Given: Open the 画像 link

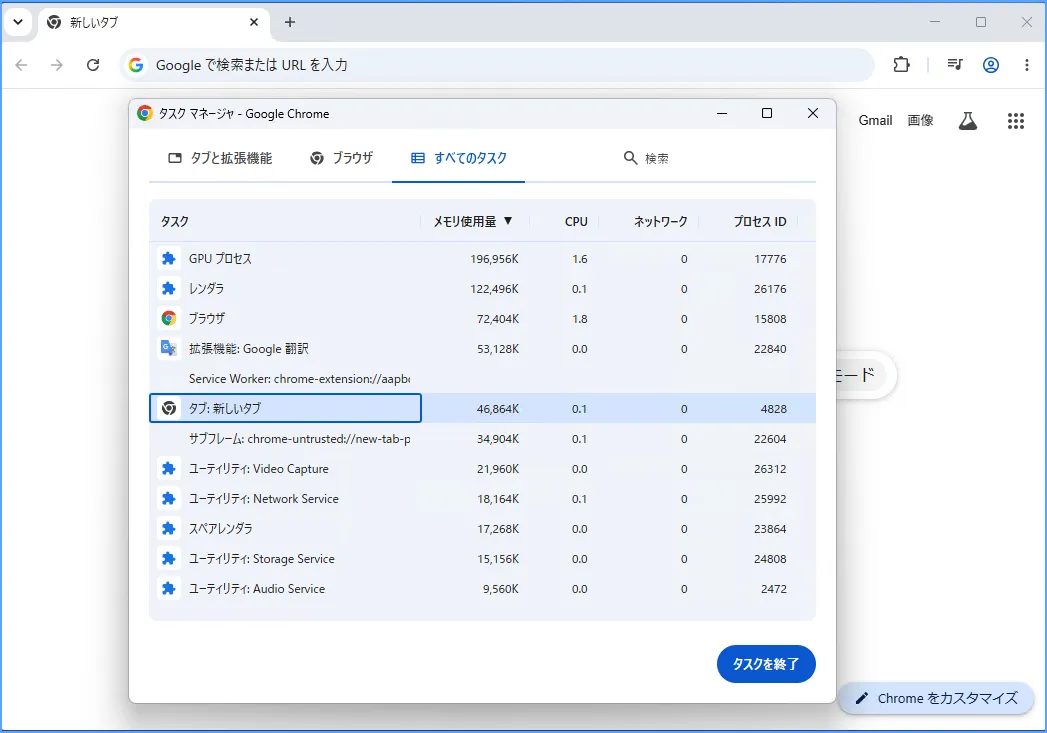Looking at the screenshot, I should (x=920, y=120).
